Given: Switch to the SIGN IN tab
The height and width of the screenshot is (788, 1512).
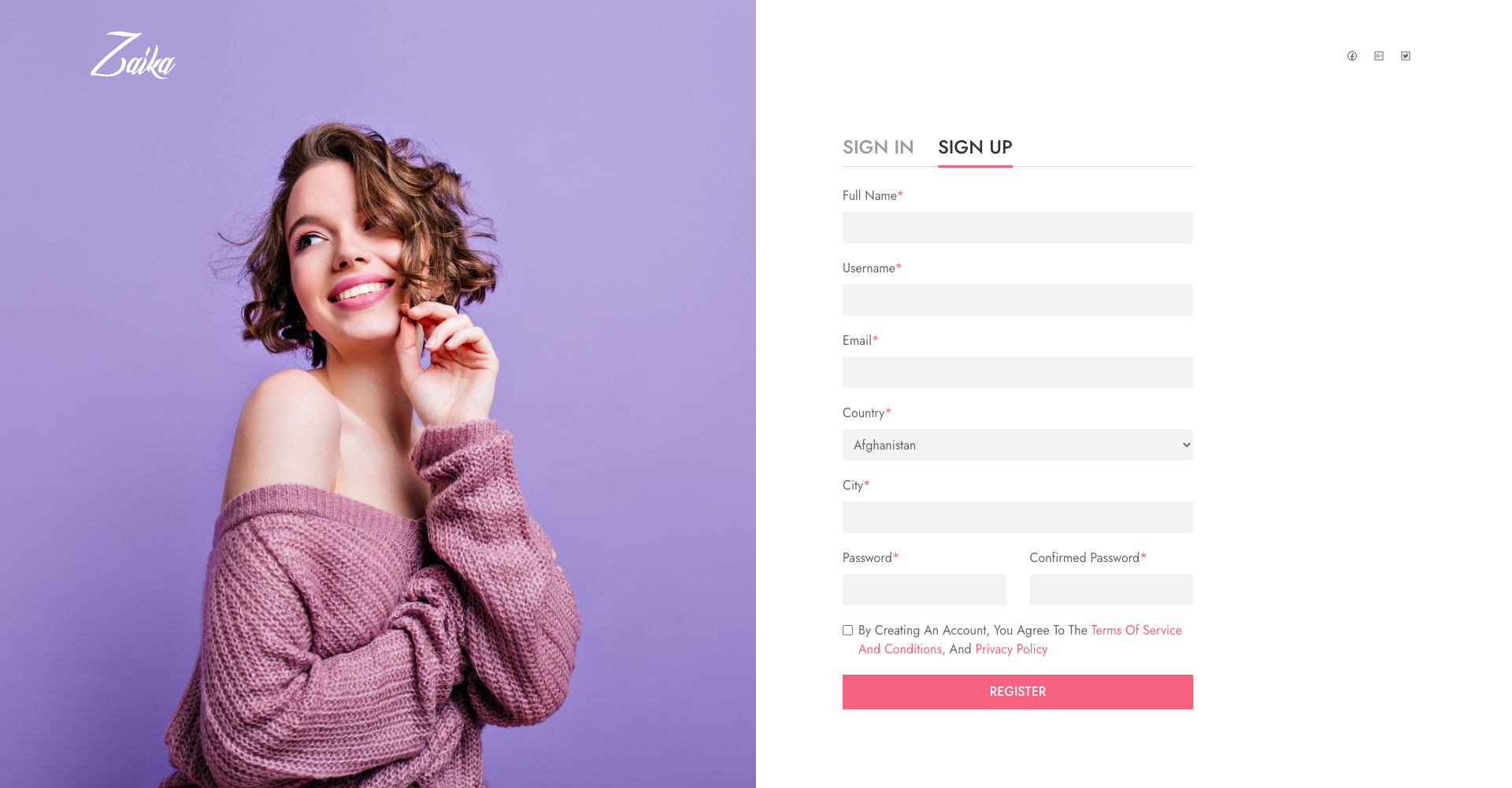Looking at the screenshot, I should click(x=878, y=147).
